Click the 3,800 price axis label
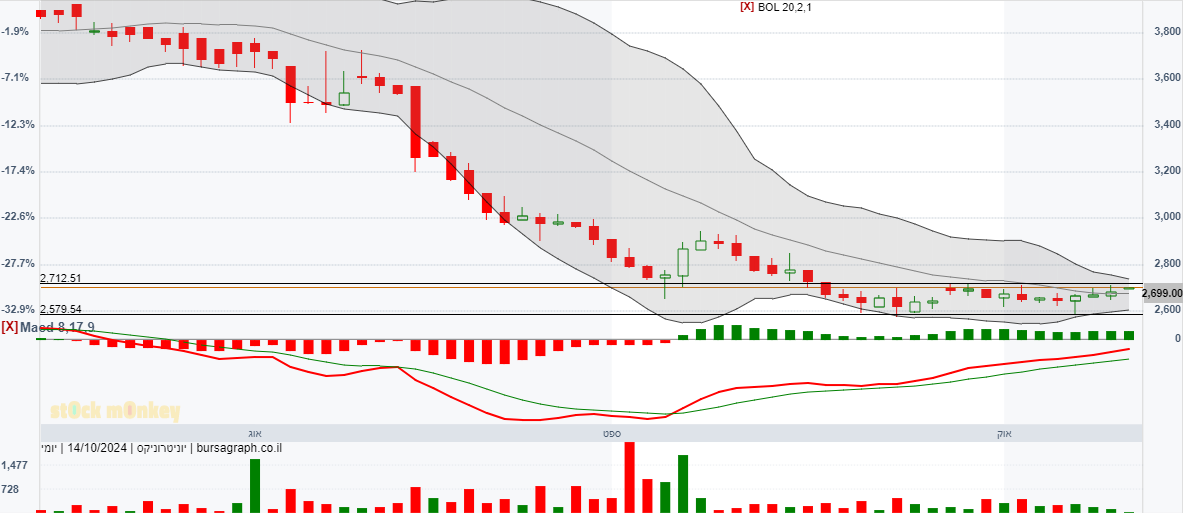The height and width of the screenshot is (513, 1183). (1167, 32)
